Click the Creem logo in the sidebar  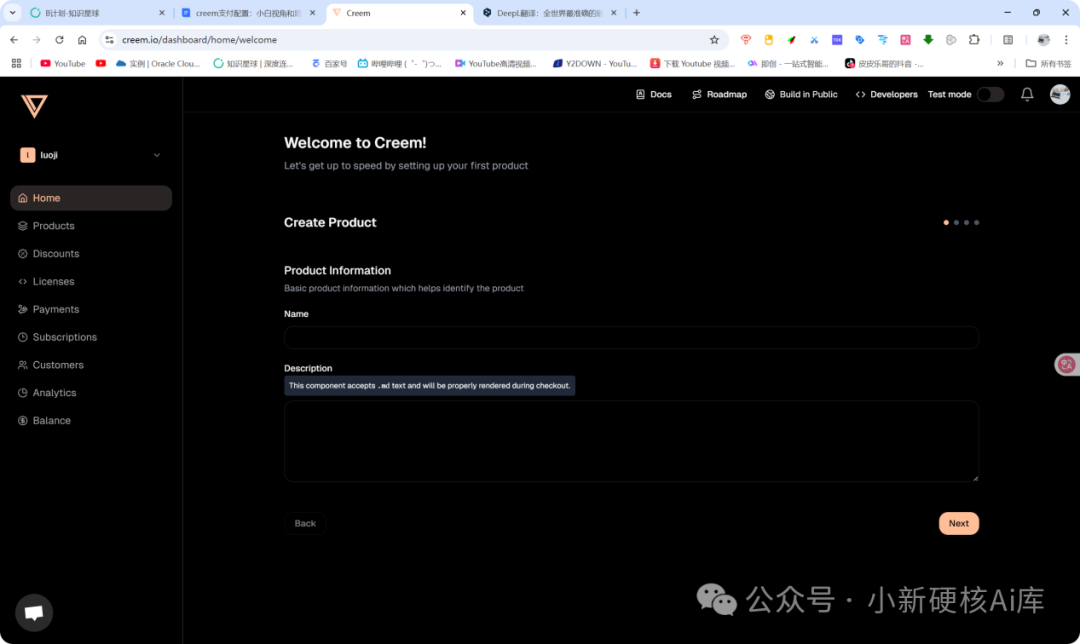tap(34, 106)
